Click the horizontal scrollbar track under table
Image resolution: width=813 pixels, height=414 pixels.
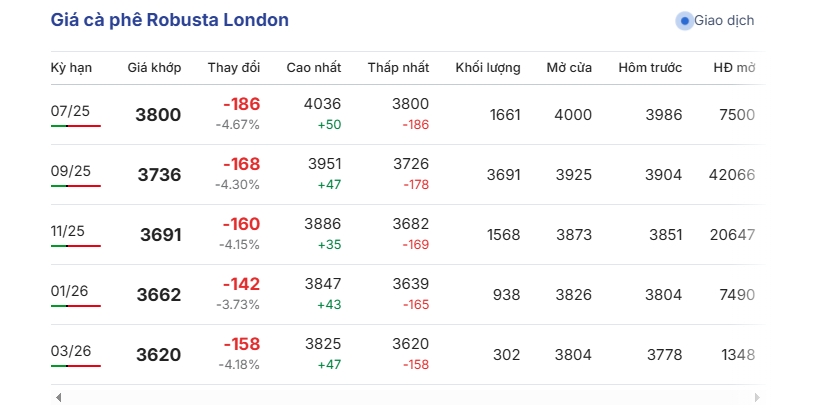(408, 397)
